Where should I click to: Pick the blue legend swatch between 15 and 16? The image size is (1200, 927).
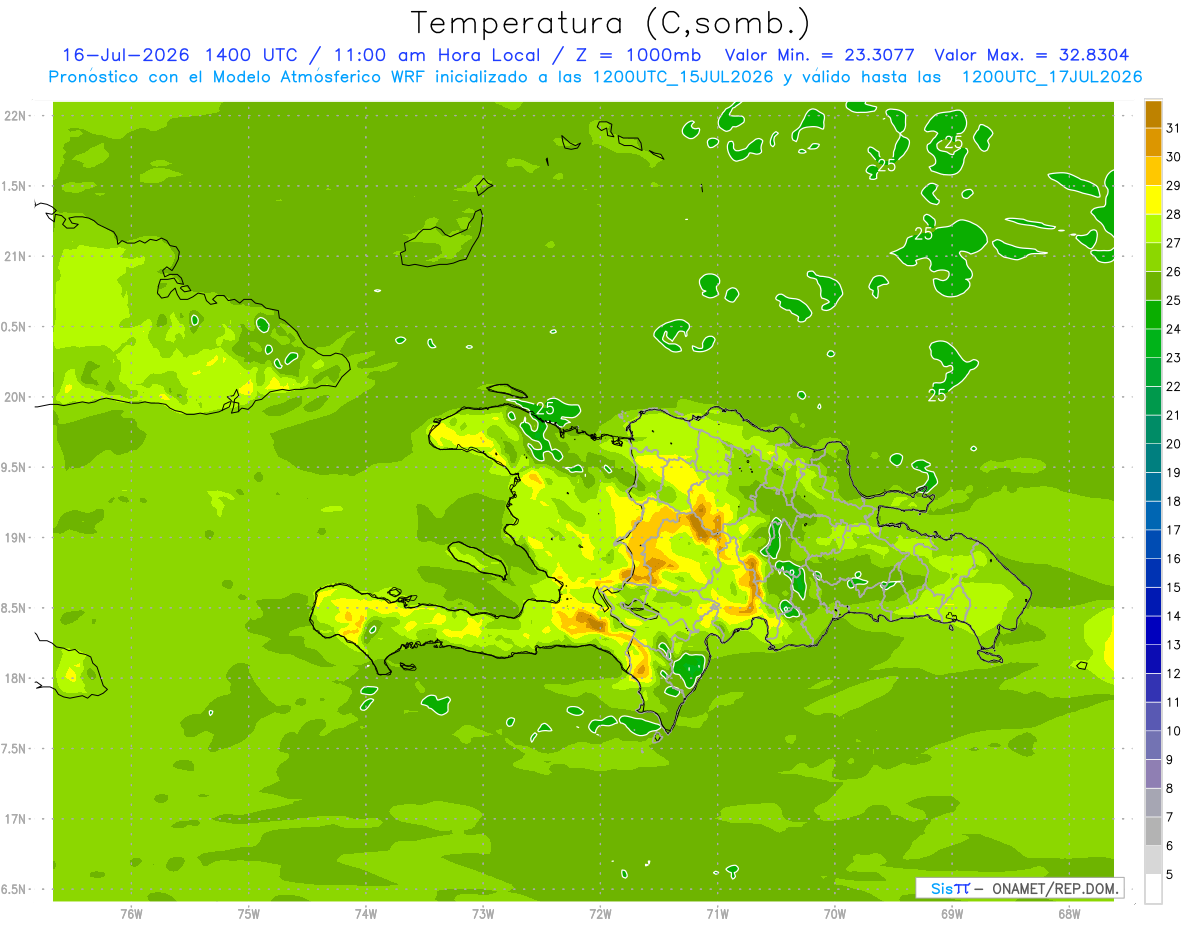point(1153,573)
